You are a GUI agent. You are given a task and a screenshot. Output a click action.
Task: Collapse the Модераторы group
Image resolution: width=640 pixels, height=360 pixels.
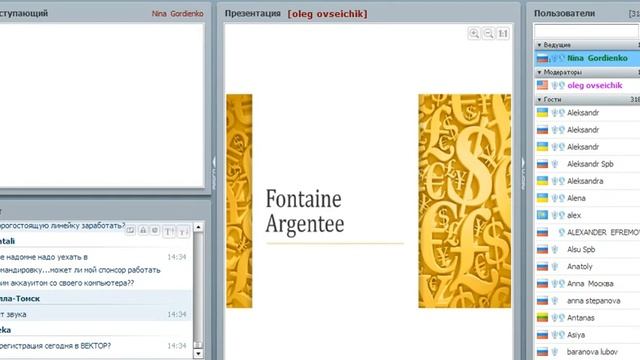(x=539, y=72)
